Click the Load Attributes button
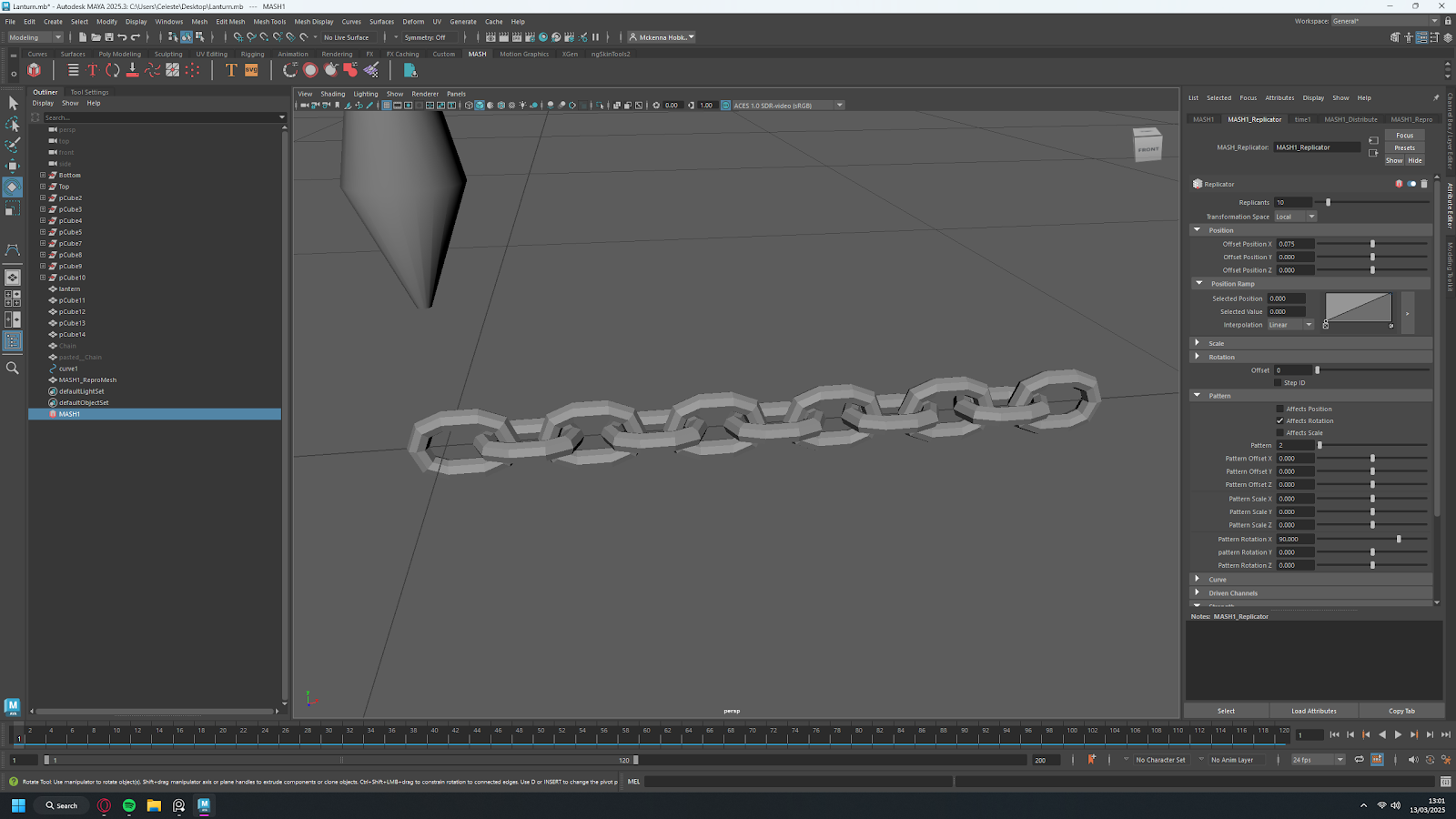Image resolution: width=1456 pixels, height=819 pixels. coord(1314,711)
